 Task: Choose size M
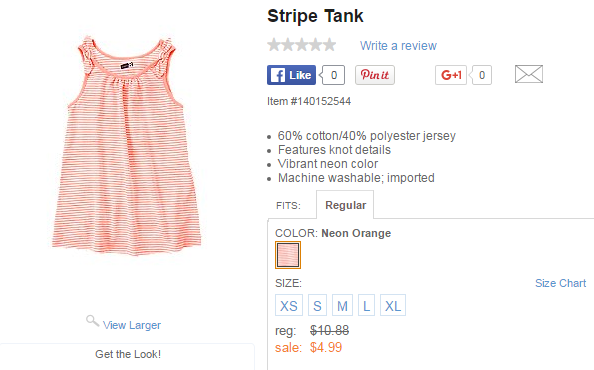[342, 305]
